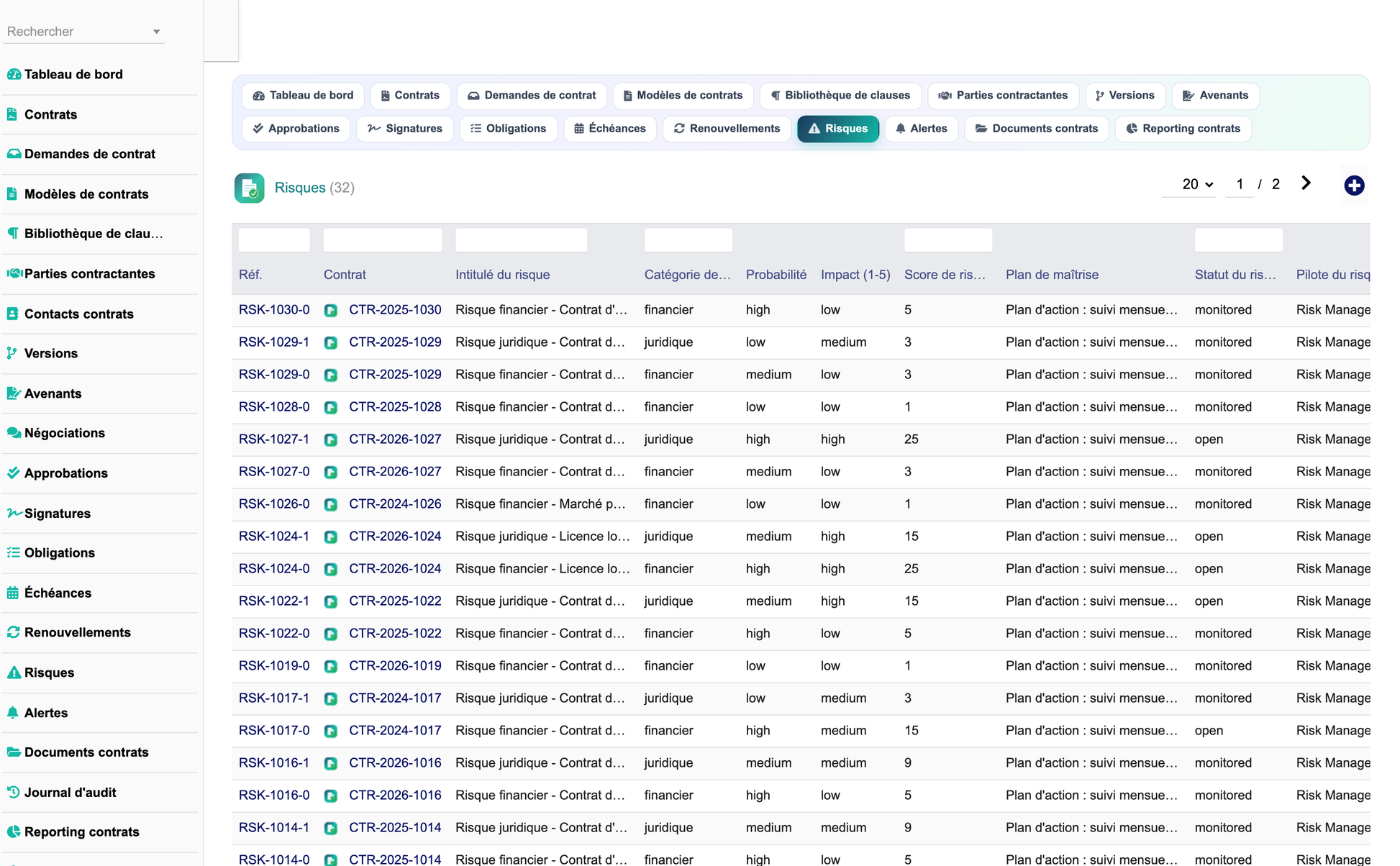The image size is (1400, 866).
Task: Select the active Risques tab
Action: (x=838, y=129)
